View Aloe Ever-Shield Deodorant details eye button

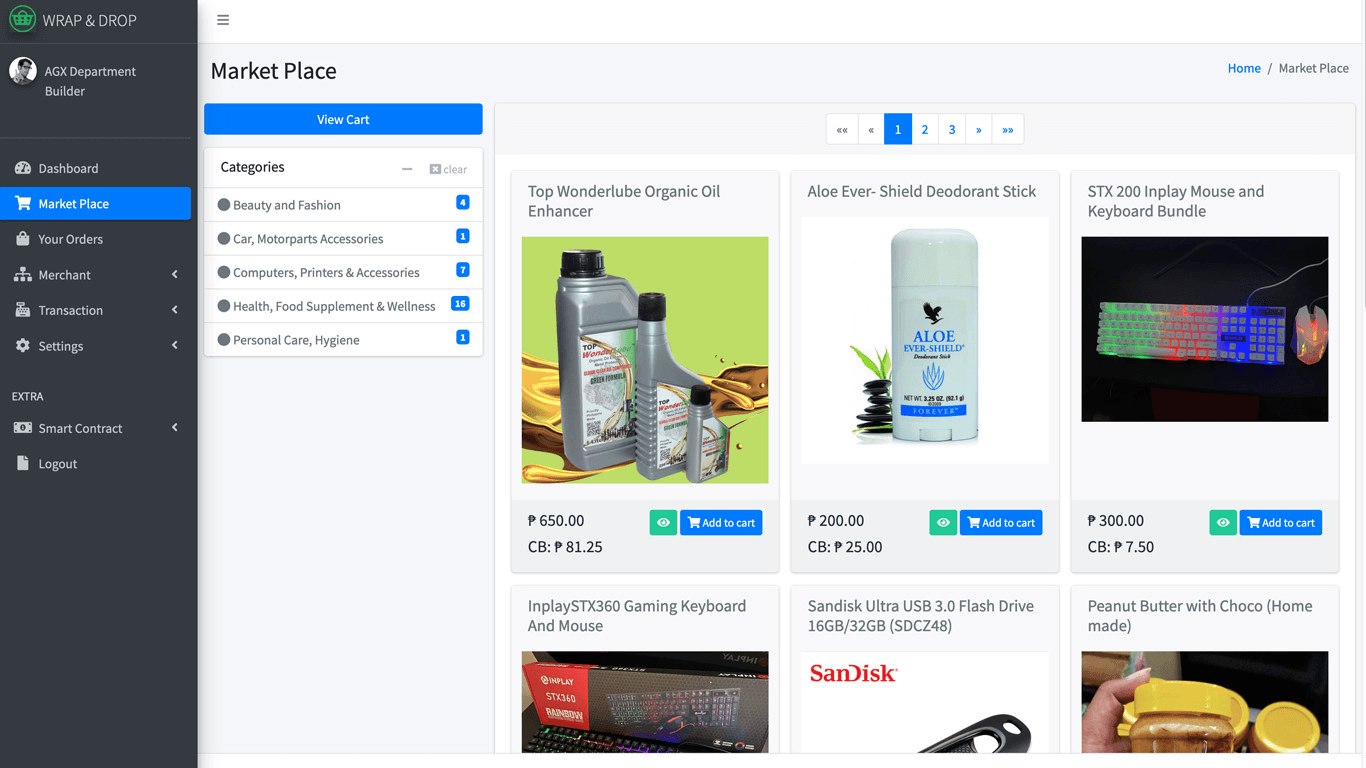tap(942, 523)
